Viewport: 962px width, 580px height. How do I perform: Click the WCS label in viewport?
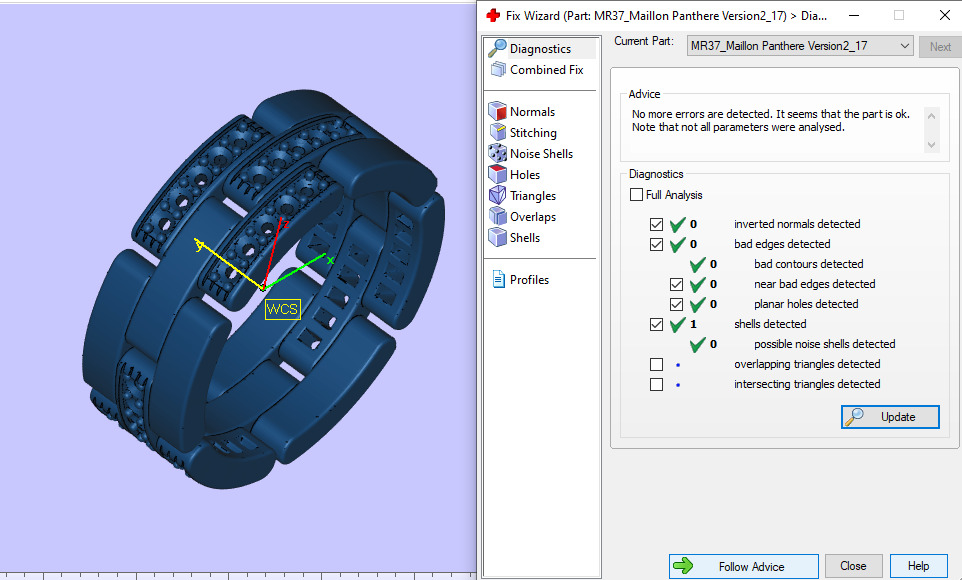[x=282, y=309]
